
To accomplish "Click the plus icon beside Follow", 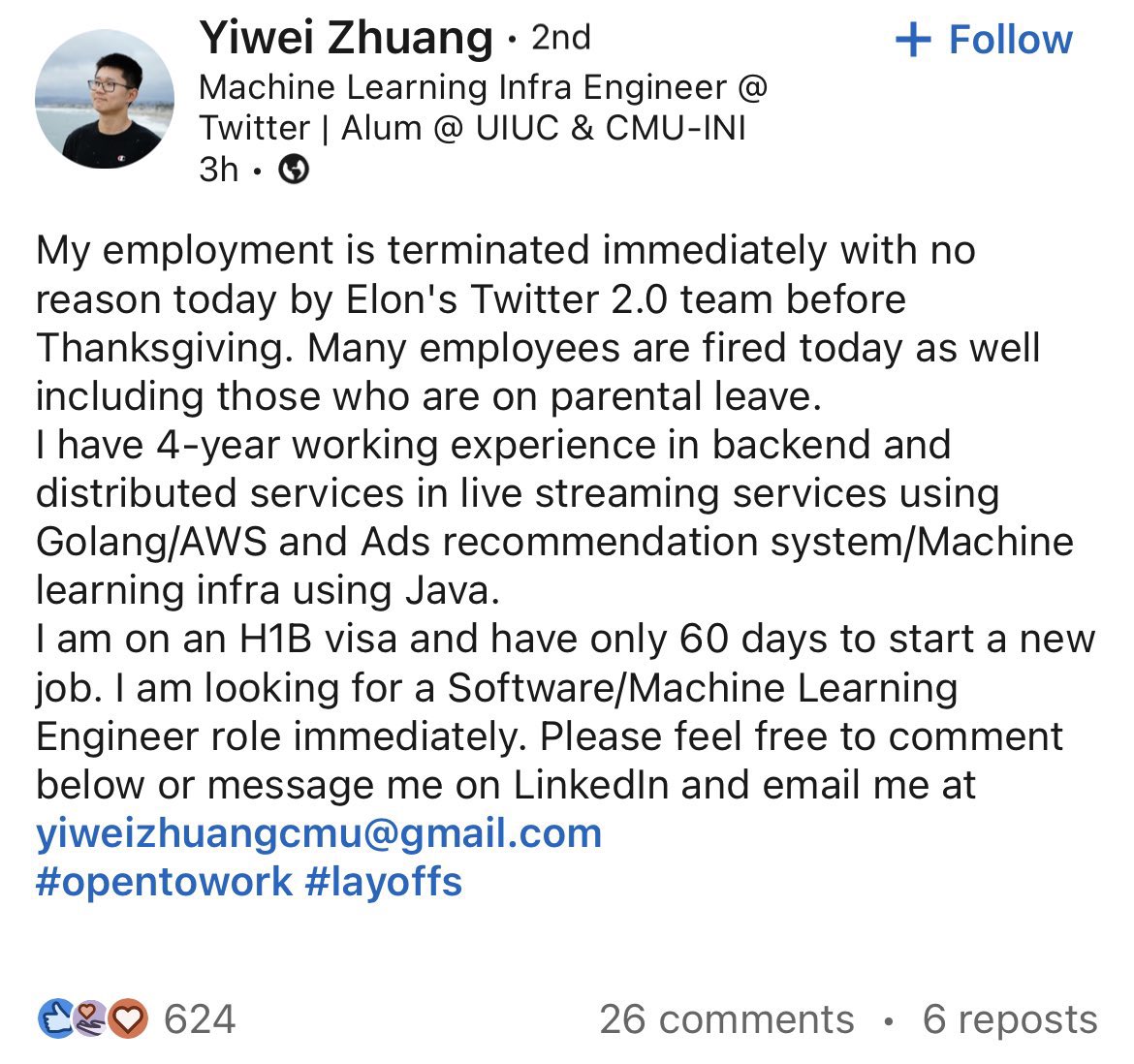I will [x=913, y=40].
